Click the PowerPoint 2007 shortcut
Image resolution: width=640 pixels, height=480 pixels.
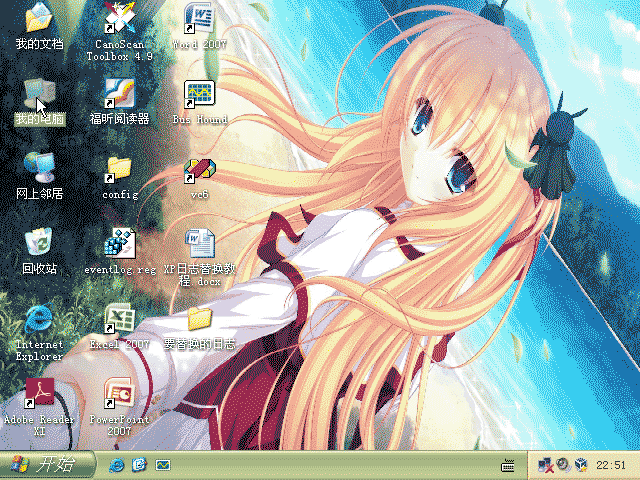[119, 393]
